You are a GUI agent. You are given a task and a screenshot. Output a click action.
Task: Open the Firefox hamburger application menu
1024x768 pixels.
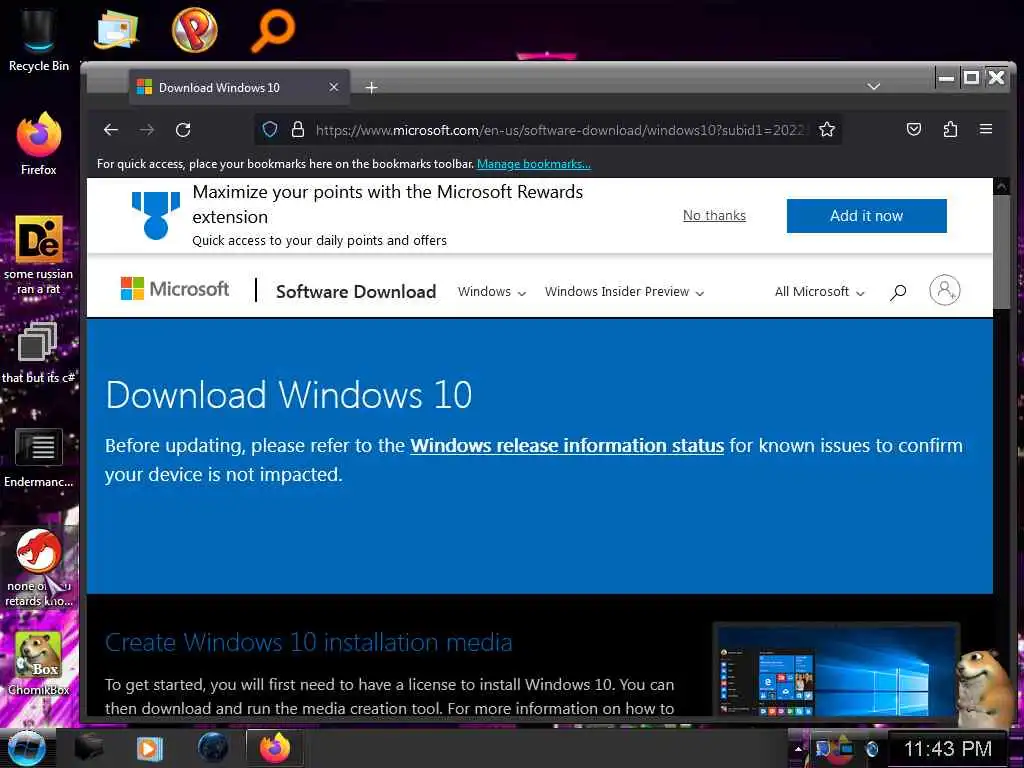tap(986, 129)
